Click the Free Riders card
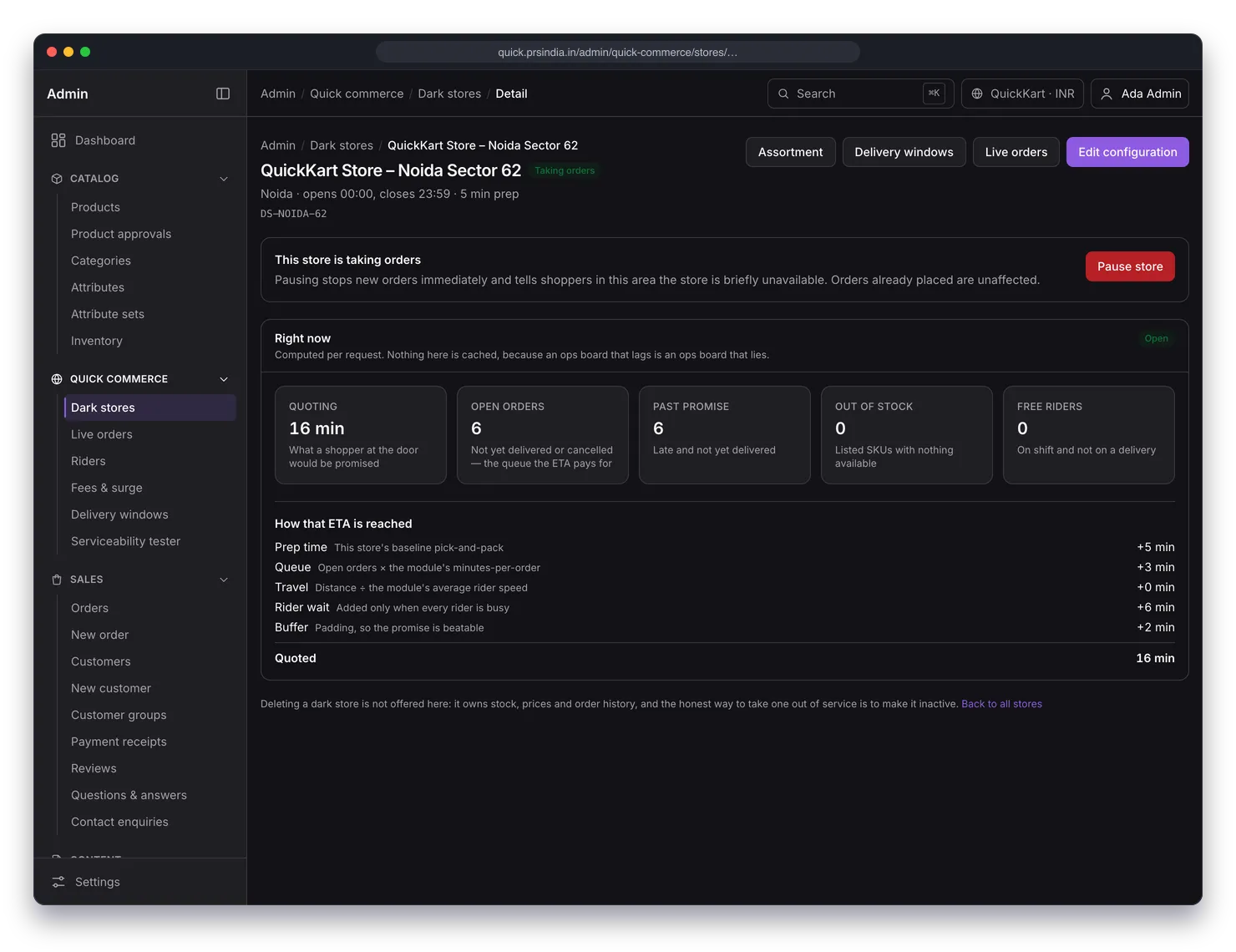Screen dimensions: 1236x952 (x=1089, y=435)
